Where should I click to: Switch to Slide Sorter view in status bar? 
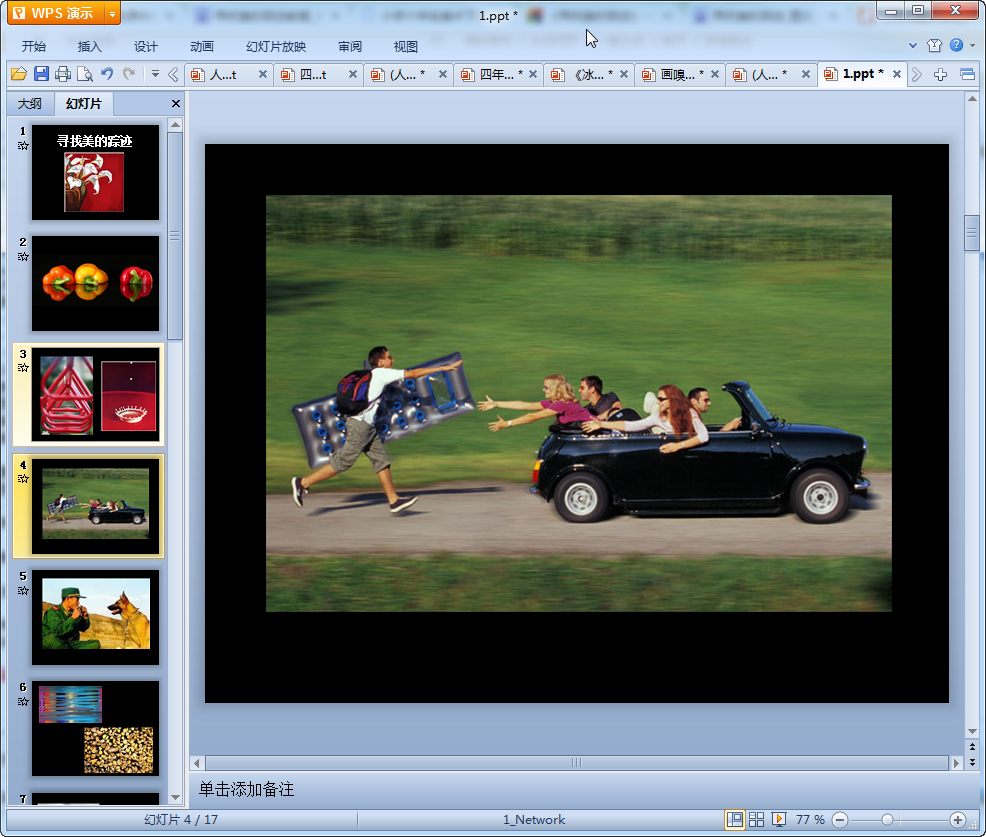[756, 819]
